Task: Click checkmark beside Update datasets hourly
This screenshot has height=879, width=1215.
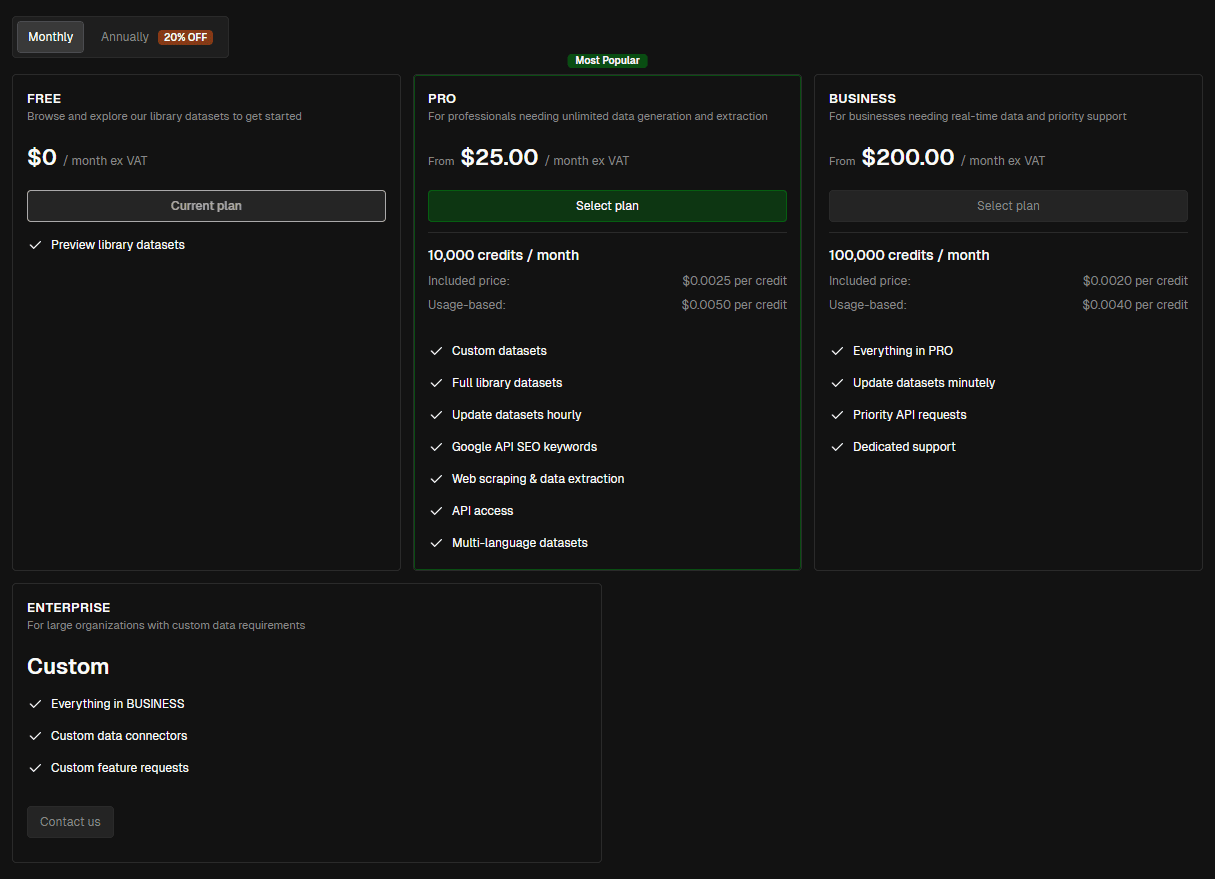Action: click(x=436, y=415)
